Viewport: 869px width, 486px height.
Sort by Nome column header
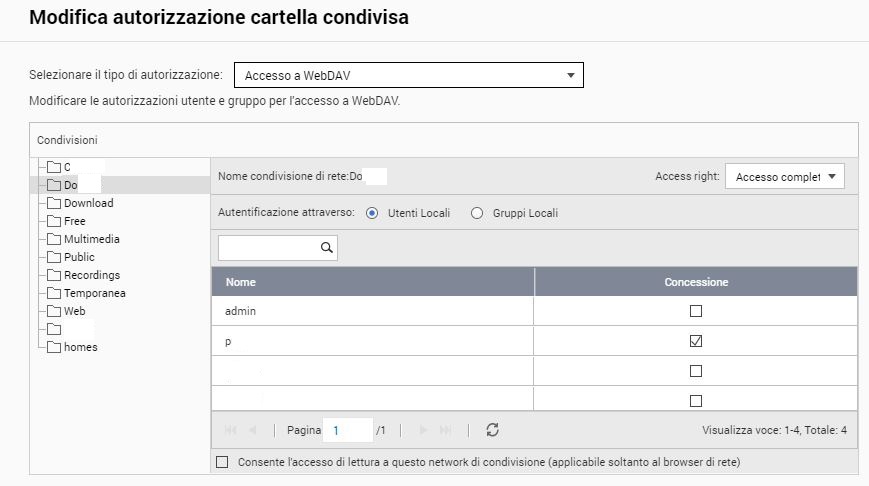pyautogui.click(x=372, y=282)
